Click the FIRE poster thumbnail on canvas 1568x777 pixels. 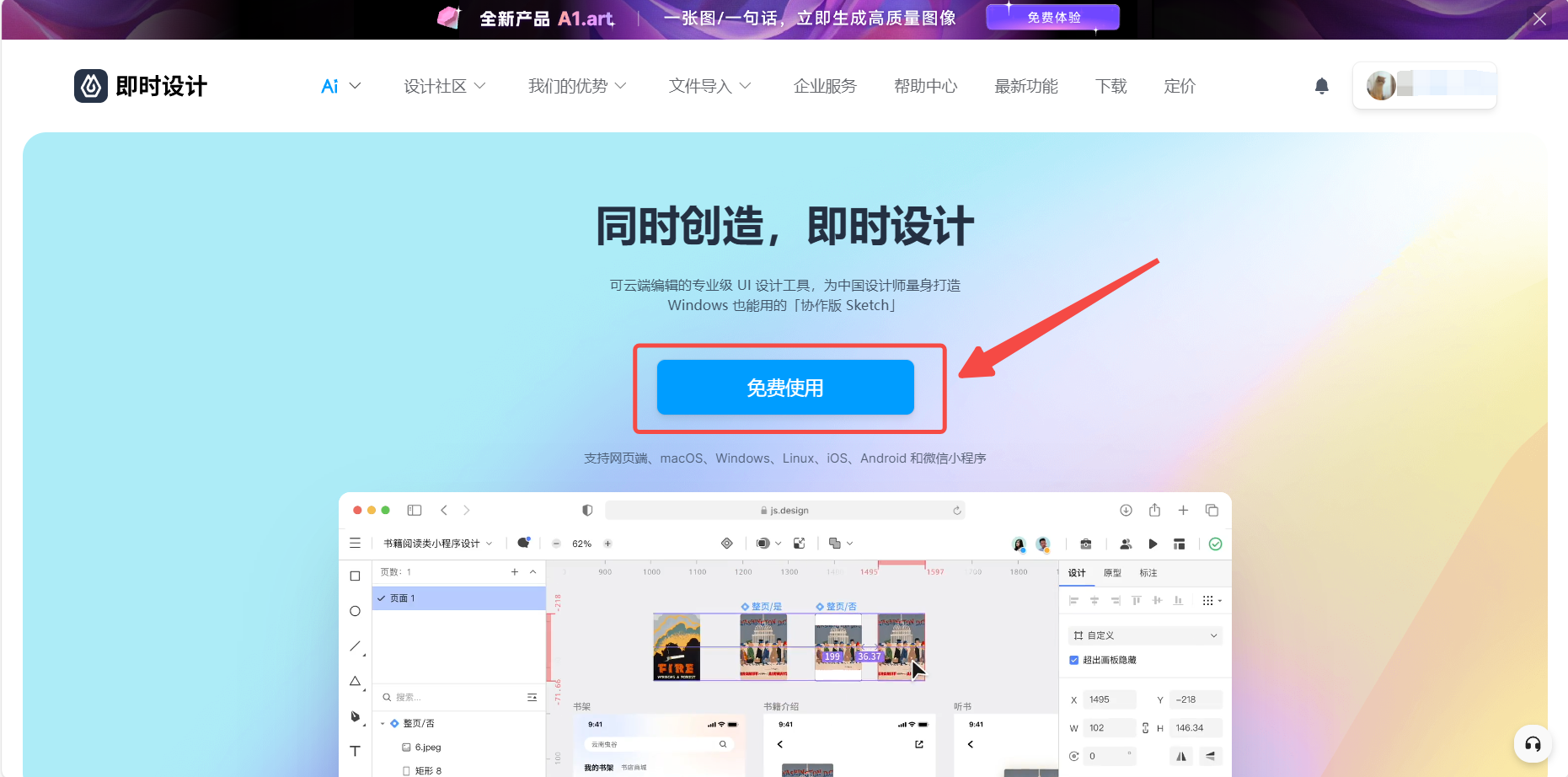(x=677, y=647)
